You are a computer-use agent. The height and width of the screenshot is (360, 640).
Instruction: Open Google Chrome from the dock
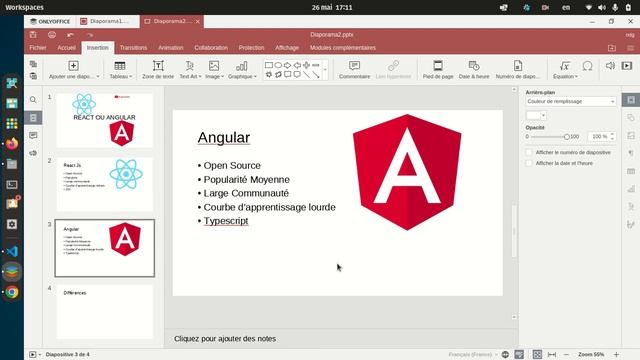click(x=12, y=292)
